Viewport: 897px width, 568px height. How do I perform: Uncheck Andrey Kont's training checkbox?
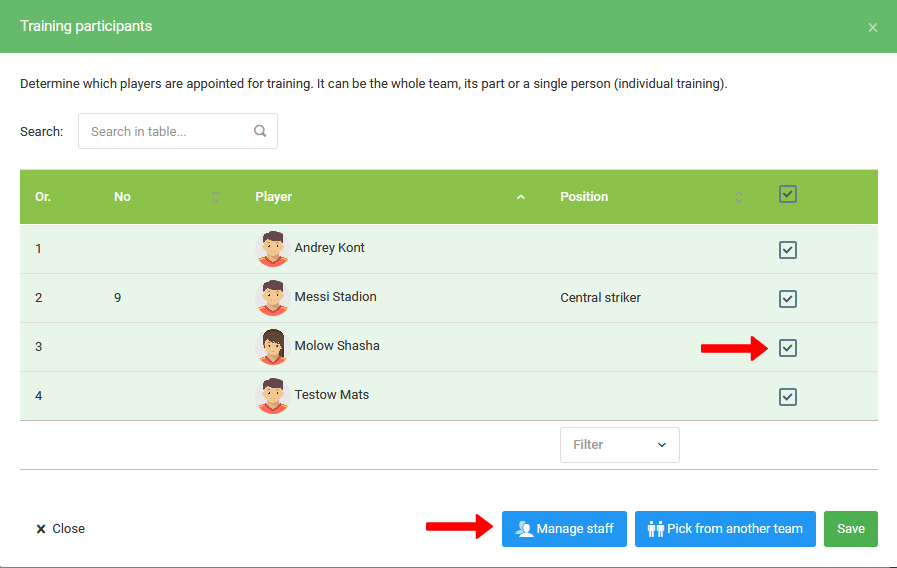tap(788, 250)
